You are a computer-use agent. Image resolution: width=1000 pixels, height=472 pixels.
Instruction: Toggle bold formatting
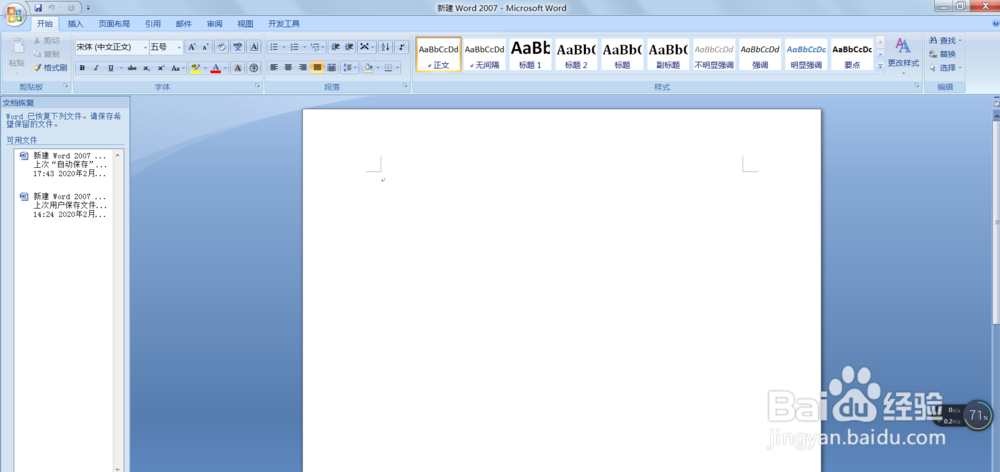pos(82,68)
